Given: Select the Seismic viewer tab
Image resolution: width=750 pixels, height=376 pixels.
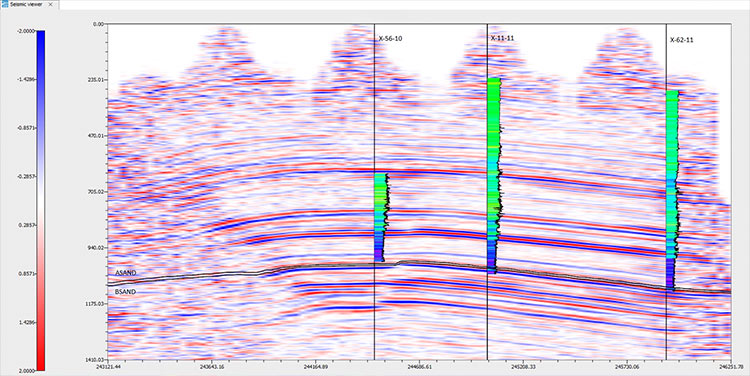Looking at the screenshot, I should 30,4.
